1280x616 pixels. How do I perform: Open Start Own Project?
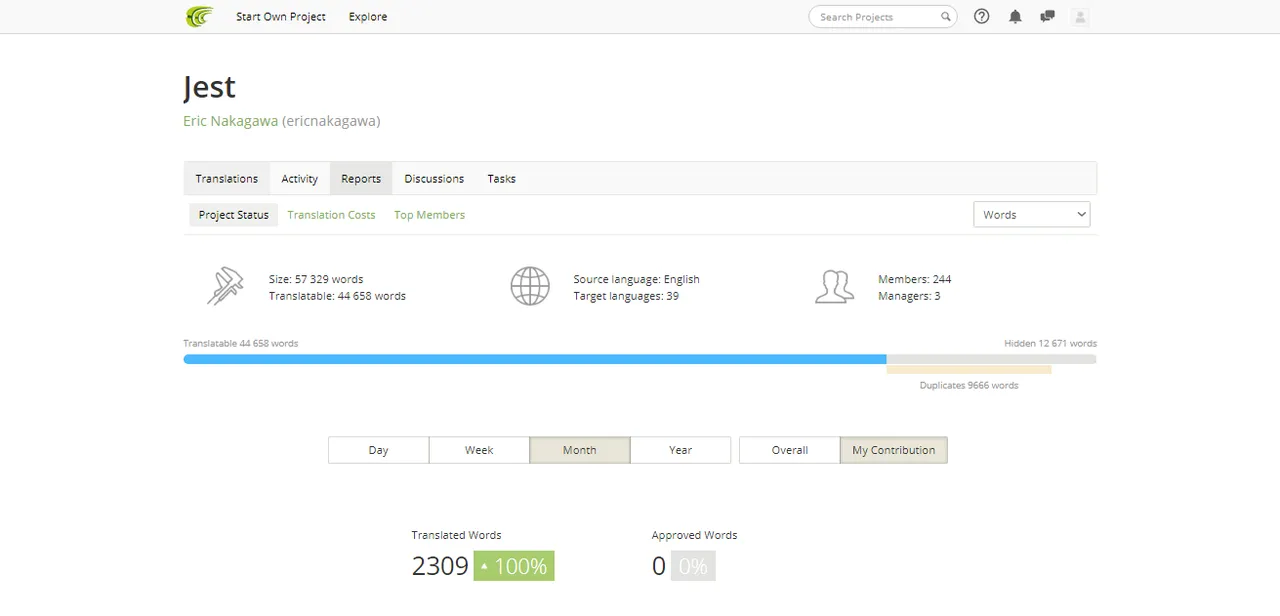tap(281, 17)
